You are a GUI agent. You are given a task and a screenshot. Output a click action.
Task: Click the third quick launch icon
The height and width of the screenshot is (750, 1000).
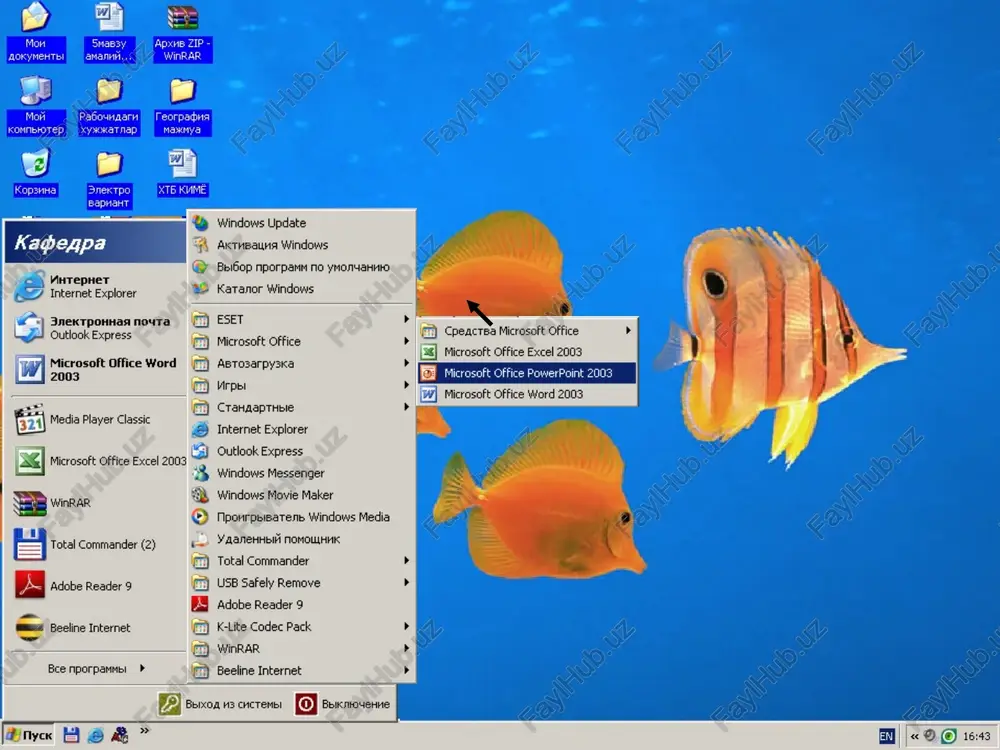coord(120,735)
